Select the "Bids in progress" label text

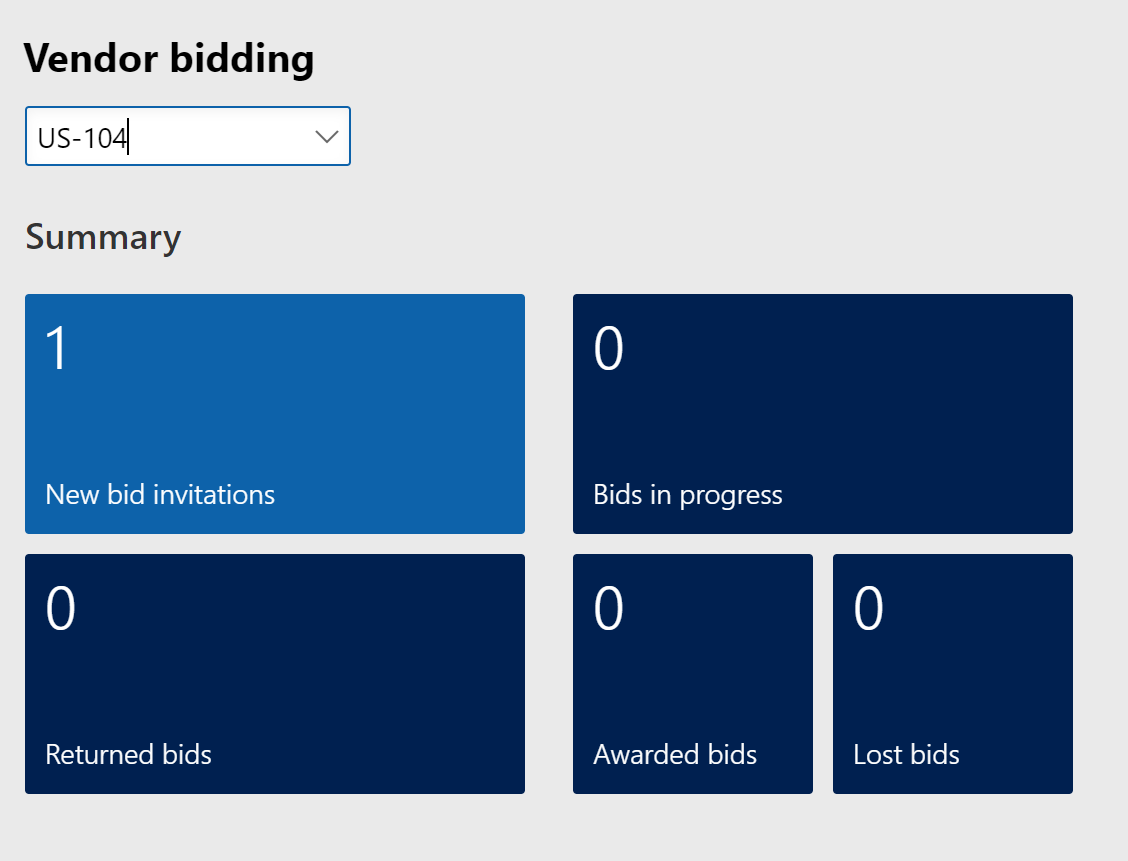pos(687,494)
